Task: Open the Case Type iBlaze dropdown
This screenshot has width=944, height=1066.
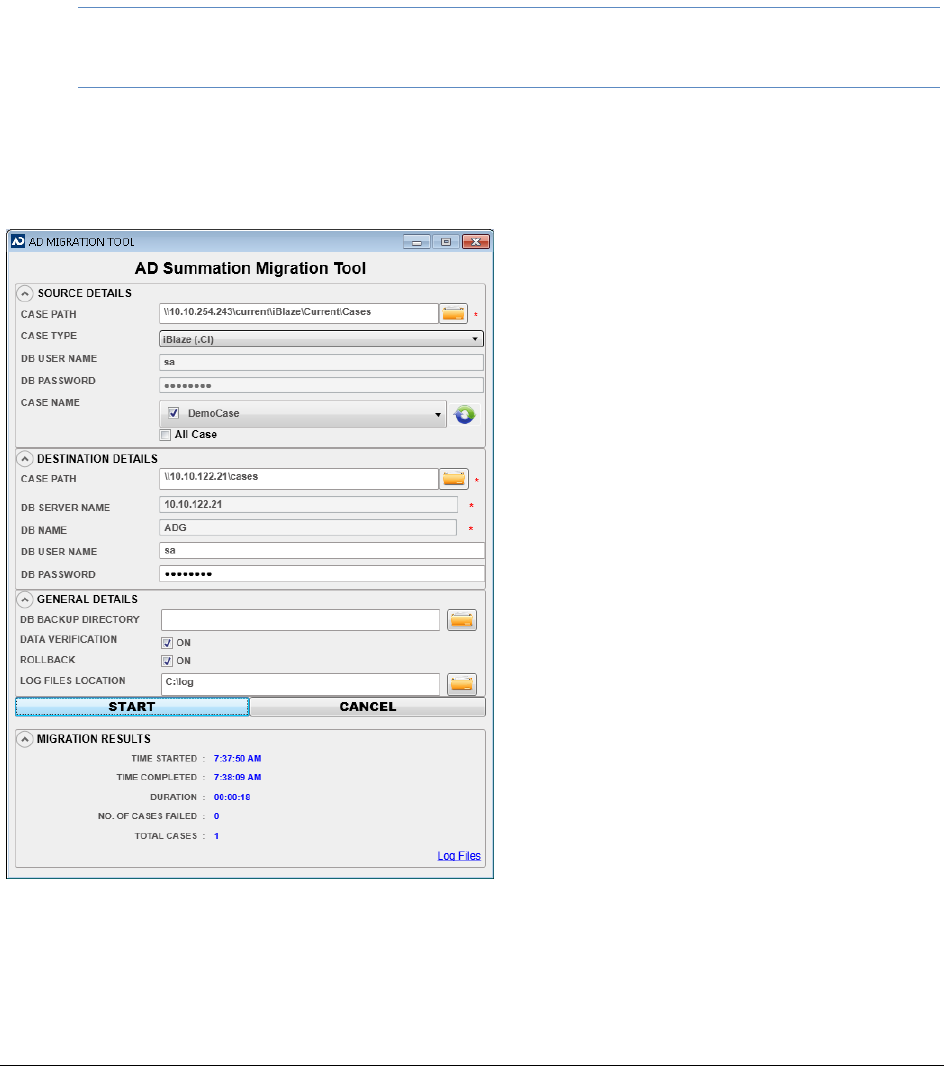Action: tap(321, 339)
